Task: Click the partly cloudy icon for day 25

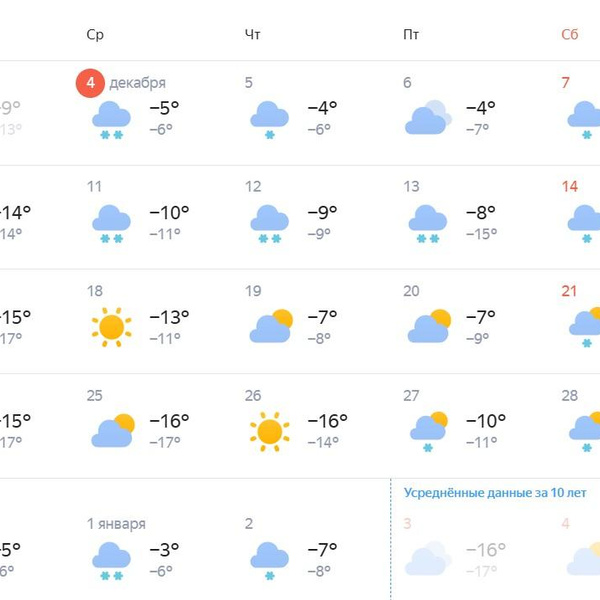Action: [112, 430]
